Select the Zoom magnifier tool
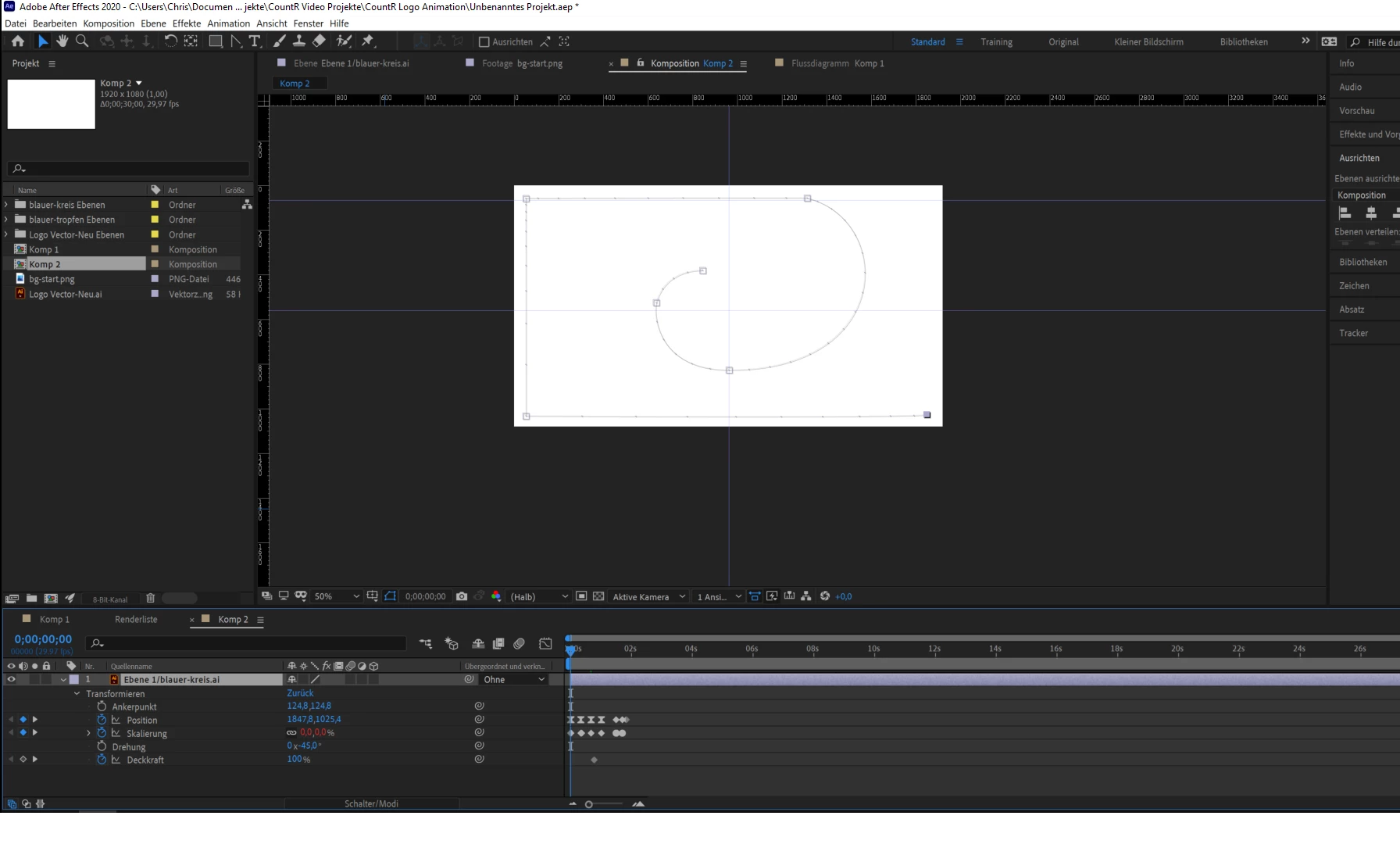Image resolution: width=1400 pixels, height=855 pixels. 82,41
